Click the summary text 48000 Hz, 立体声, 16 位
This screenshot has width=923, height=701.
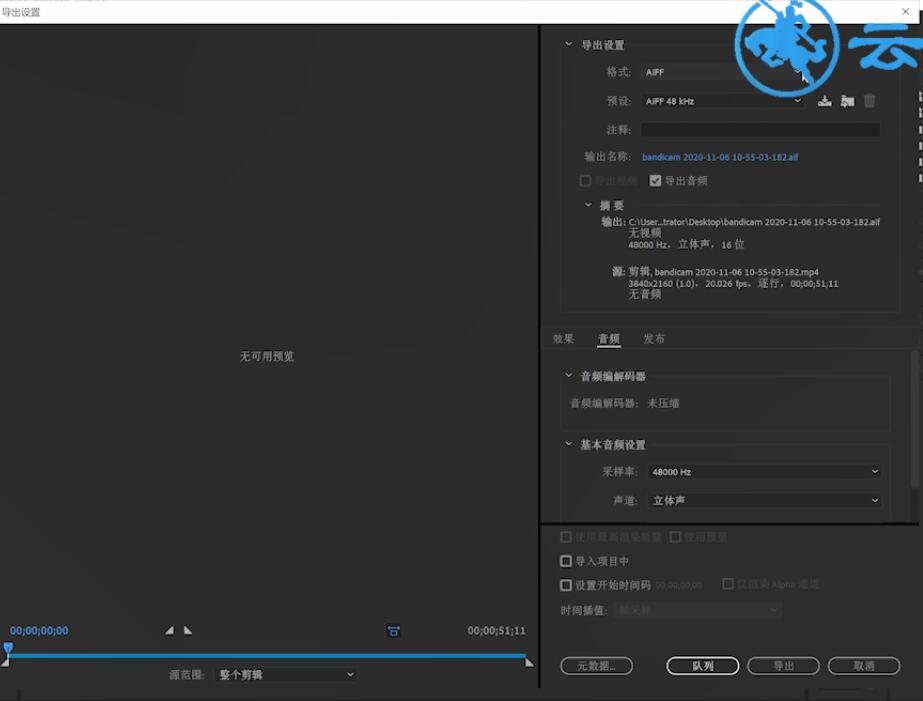pyautogui.click(x=686, y=244)
